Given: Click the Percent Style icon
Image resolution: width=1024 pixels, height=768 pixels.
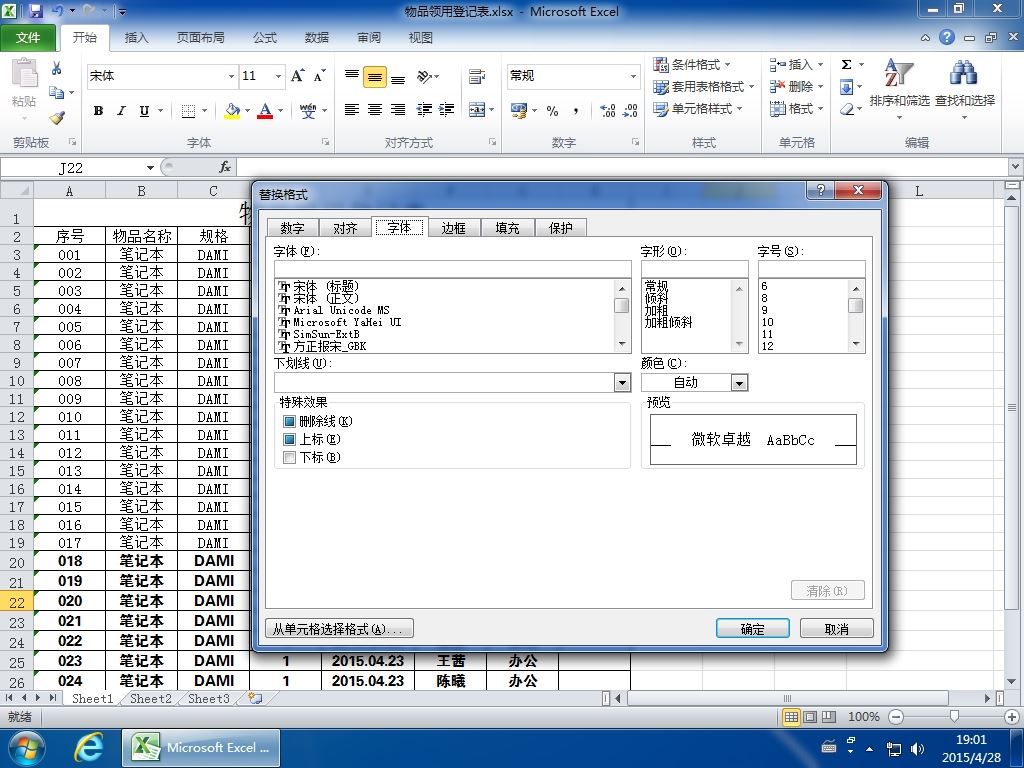Looking at the screenshot, I should tap(552, 111).
